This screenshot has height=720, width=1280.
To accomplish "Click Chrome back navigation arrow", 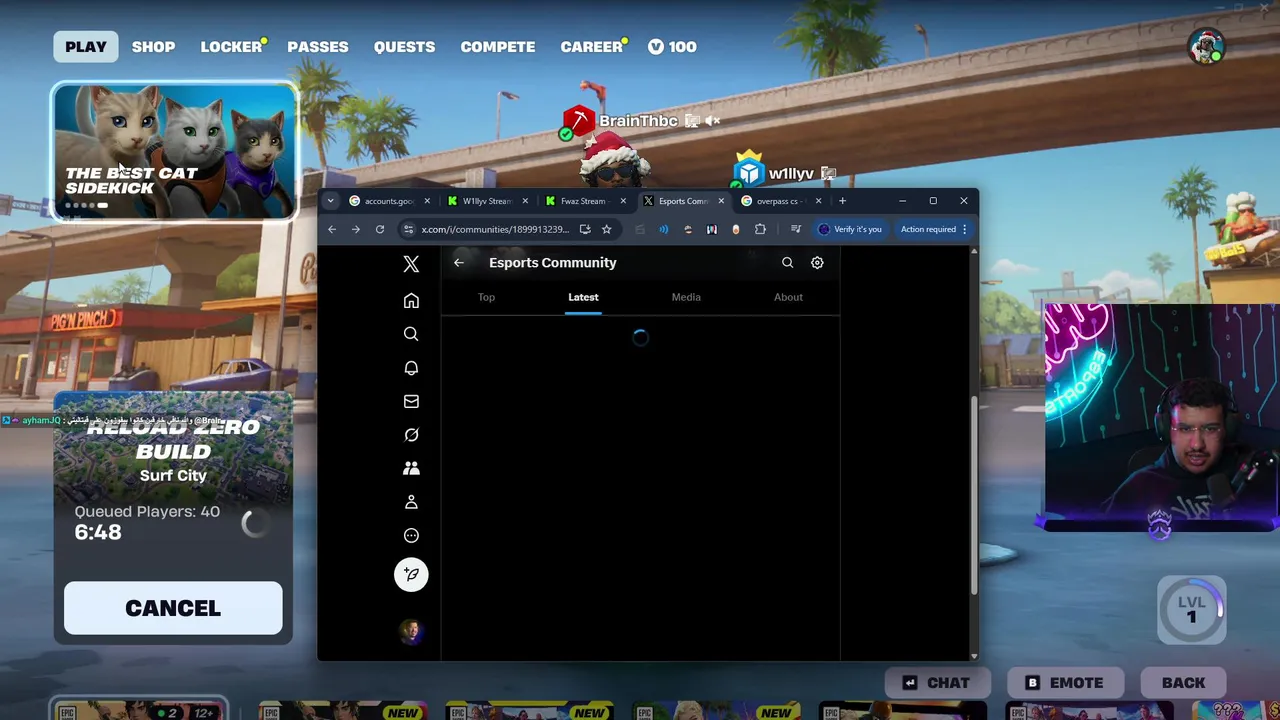I will coord(332,229).
